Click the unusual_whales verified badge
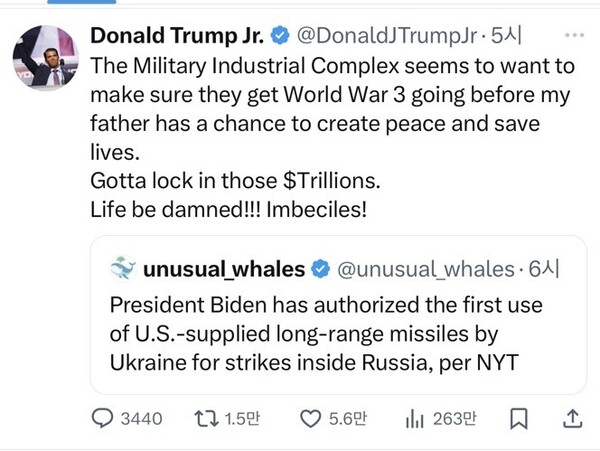This screenshot has height=451, width=600. (320, 269)
